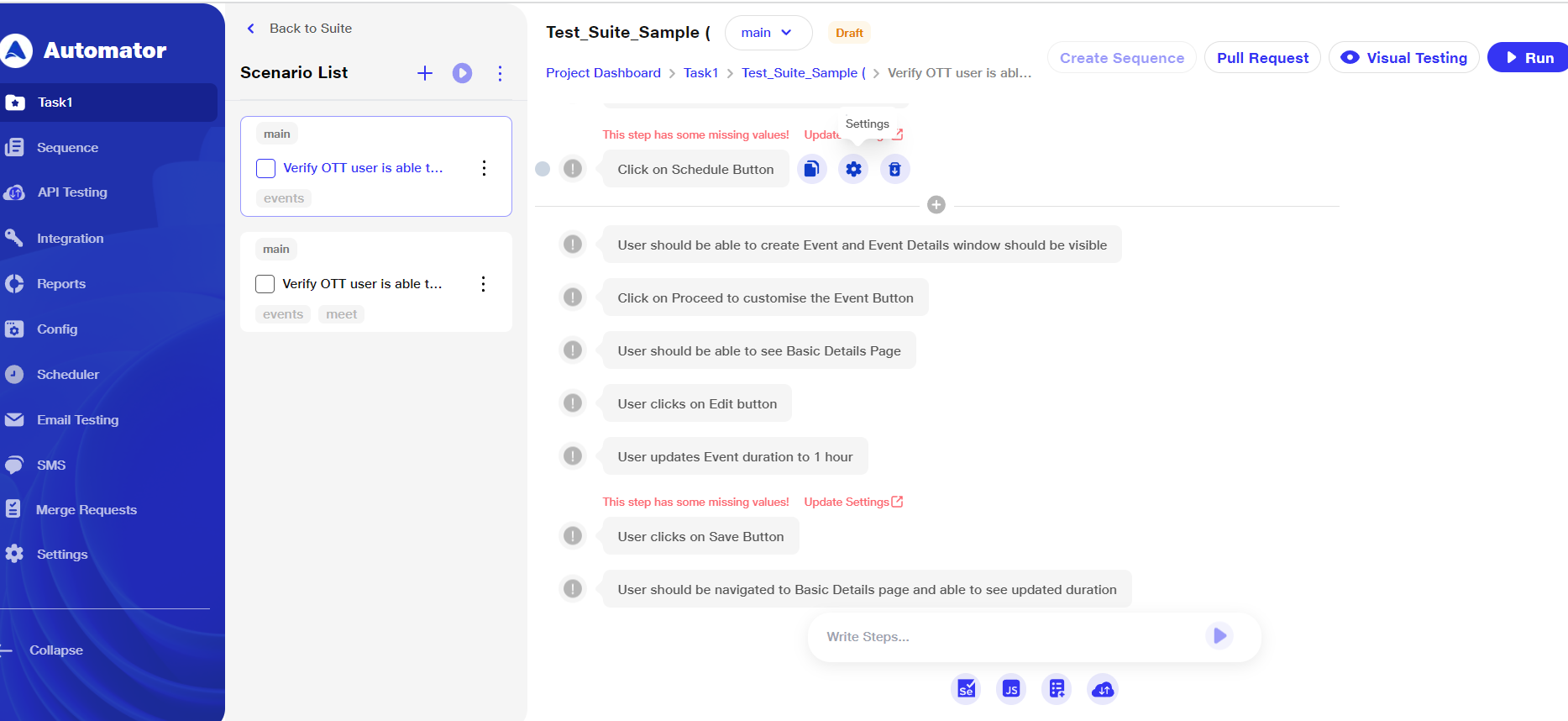1568x721 pixels.
Task: Check the second scenario with meet tag
Action: click(265, 284)
